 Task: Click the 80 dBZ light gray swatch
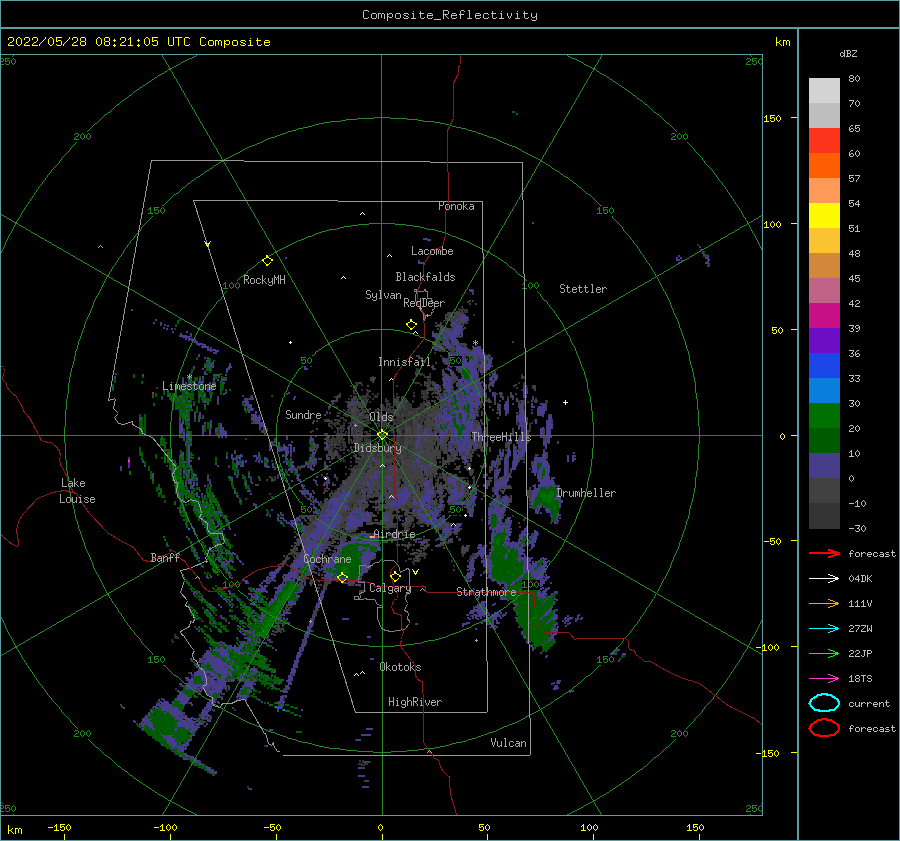click(824, 90)
